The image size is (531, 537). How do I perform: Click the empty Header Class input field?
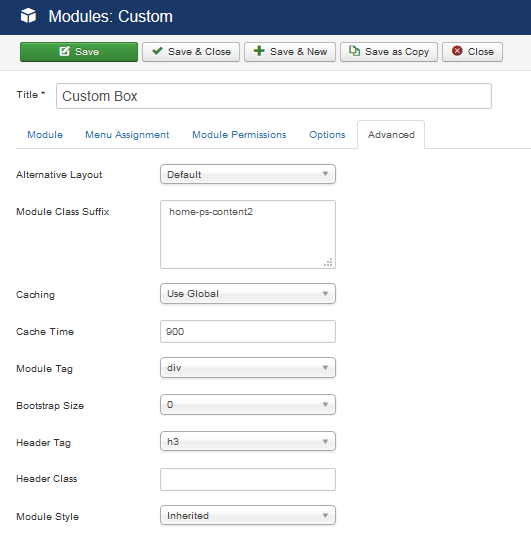point(248,479)
